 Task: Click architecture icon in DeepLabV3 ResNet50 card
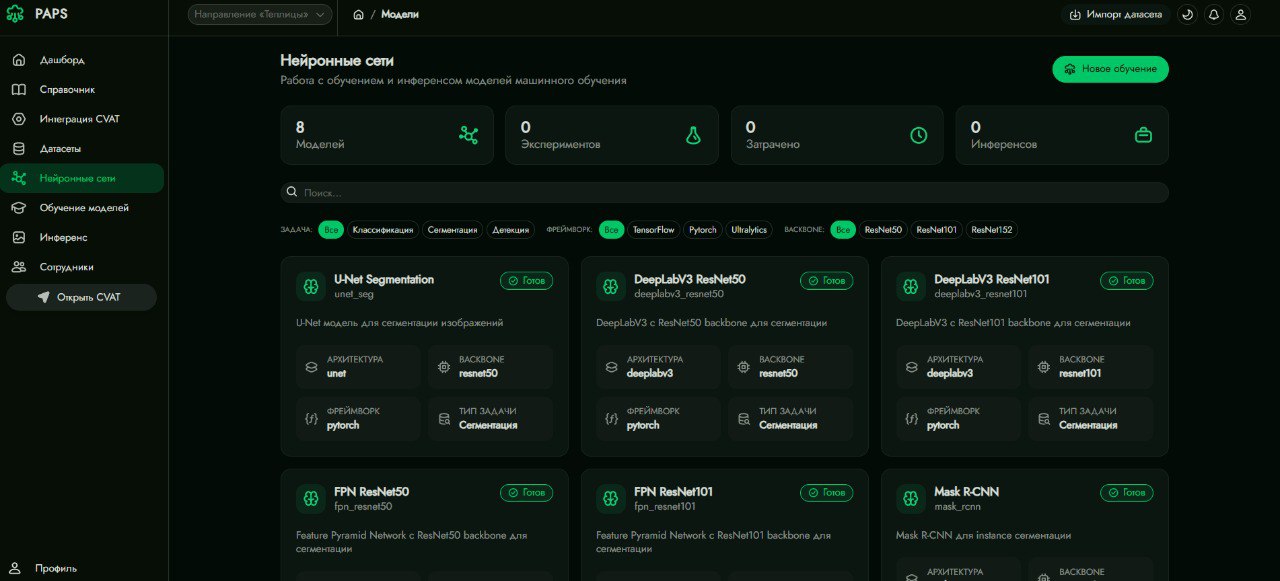coord(611,367)
